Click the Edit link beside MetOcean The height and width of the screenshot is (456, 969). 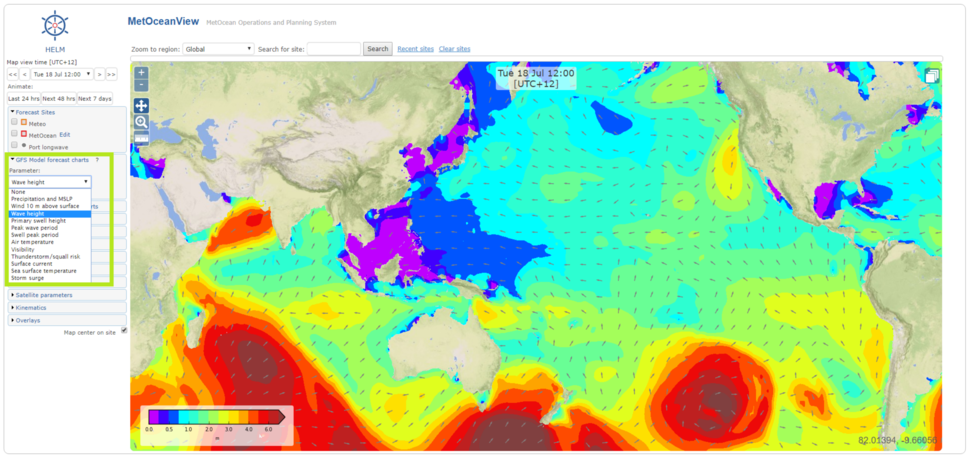(64, 134)
